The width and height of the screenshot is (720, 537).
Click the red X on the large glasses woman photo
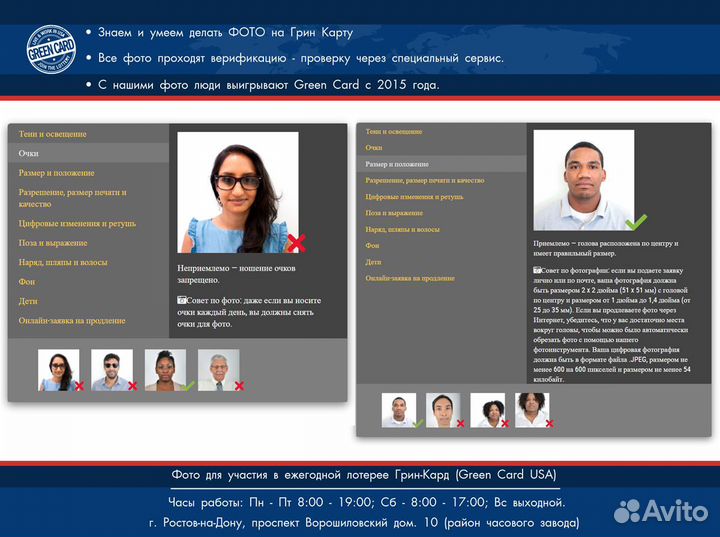click(x=297, y=243)
